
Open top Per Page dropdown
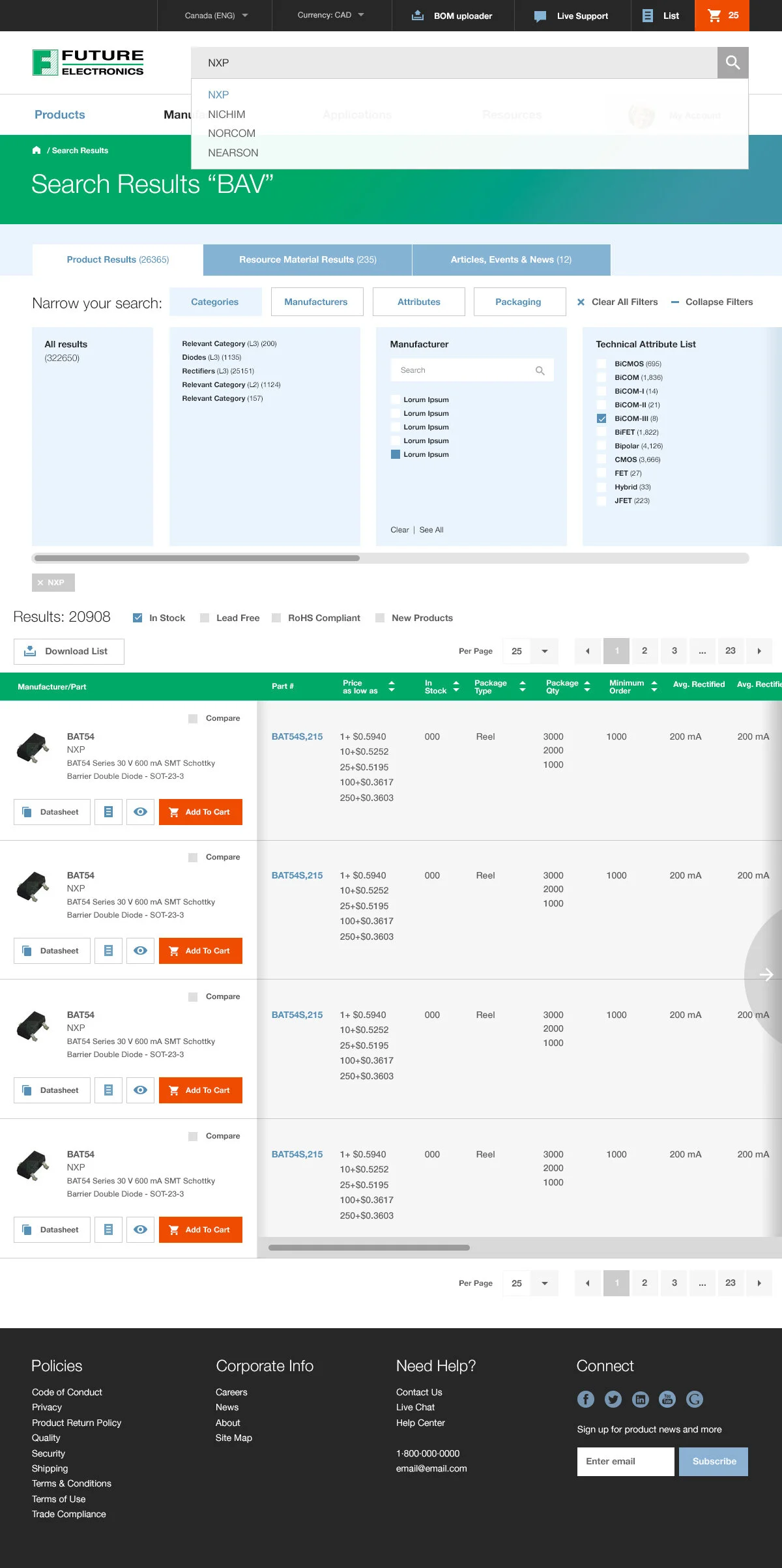(x=530, y=651)
